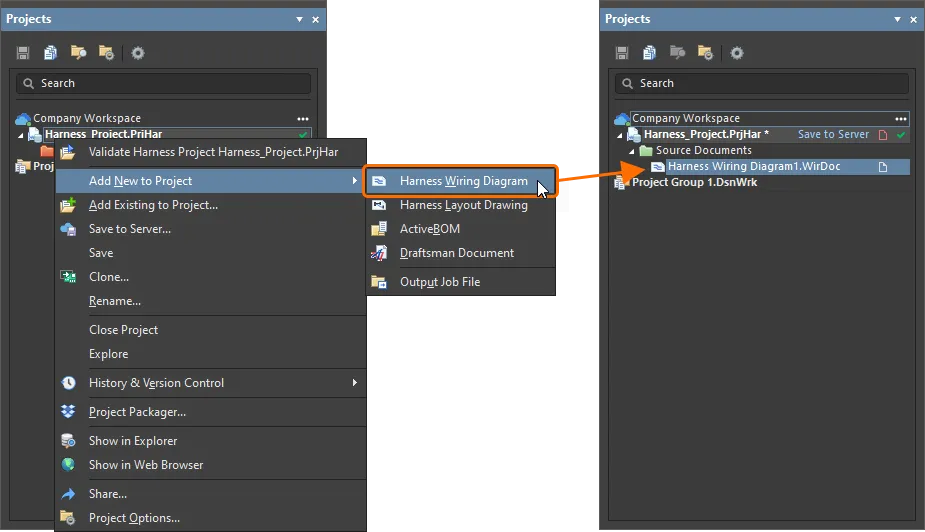
Task: Click Search field in left Projects panel
Action: (163, 84)
